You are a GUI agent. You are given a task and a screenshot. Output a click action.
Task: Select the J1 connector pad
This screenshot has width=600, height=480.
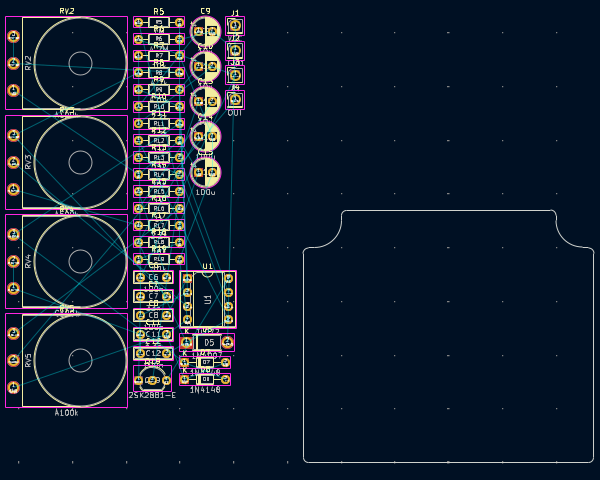235,26
